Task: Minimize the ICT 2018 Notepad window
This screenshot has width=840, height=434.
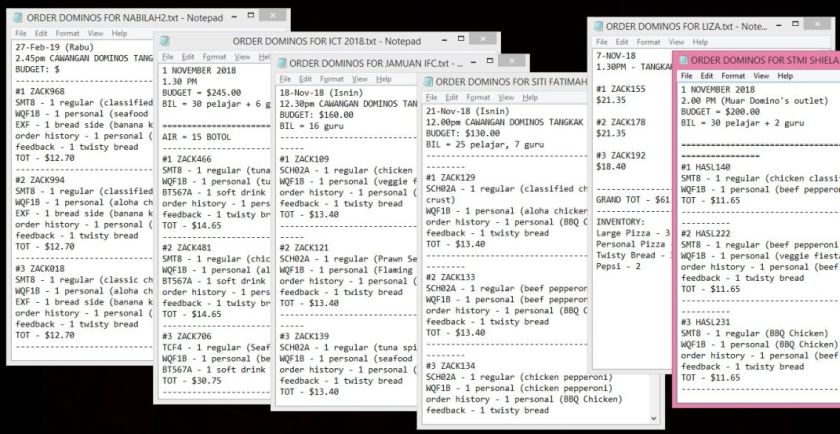Action: click(x=444, y=39)
